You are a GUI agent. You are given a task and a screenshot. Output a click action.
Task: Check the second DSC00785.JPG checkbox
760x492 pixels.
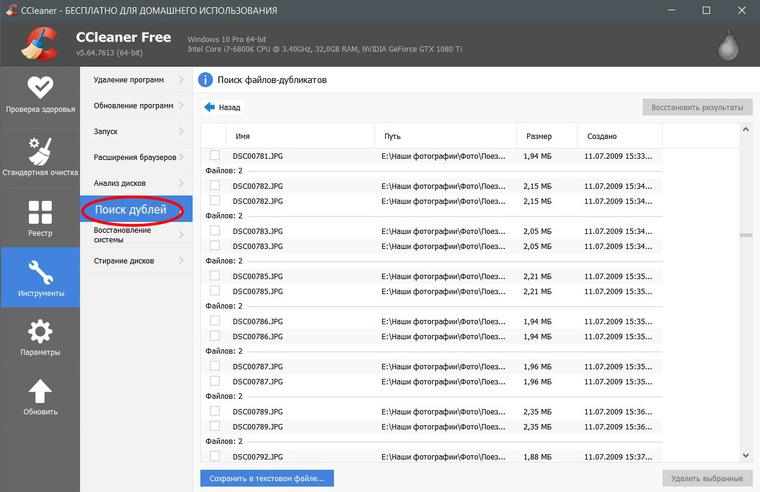pyautogui.click(x=215, y=290)
